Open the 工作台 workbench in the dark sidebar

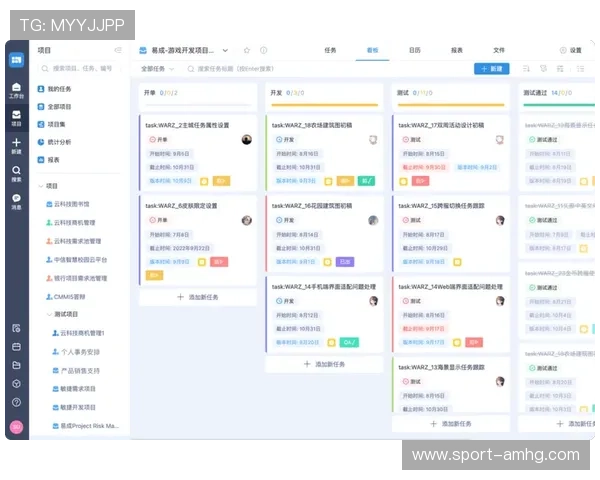point(16,91)
